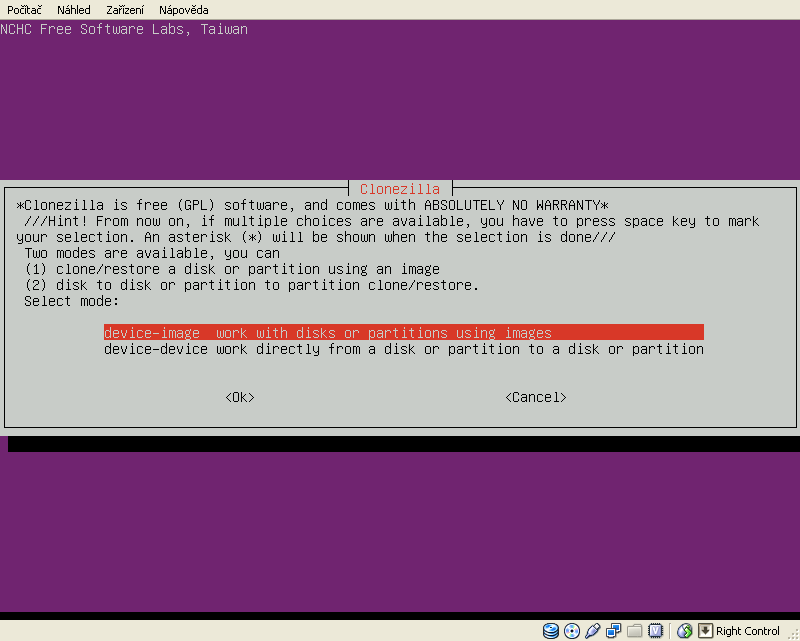The height and width of the screenshot is (641, 800).
Task: Click the keyboard capture arrow icon
Action: point(705,631)
